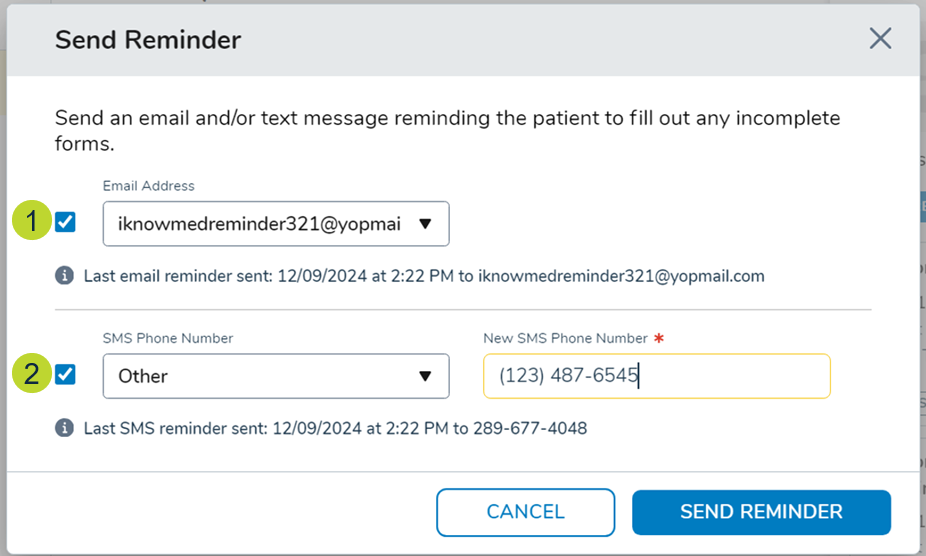Open the Email Address dropdown arrow
Screen dimensions: 926x556
click(x=425, y=224)
